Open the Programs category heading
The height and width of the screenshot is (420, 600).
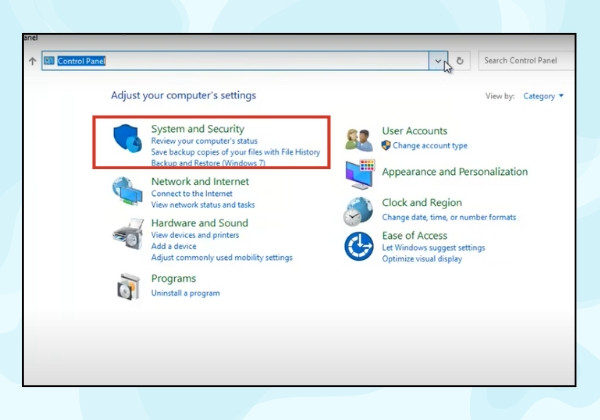[x=173, y=278]
